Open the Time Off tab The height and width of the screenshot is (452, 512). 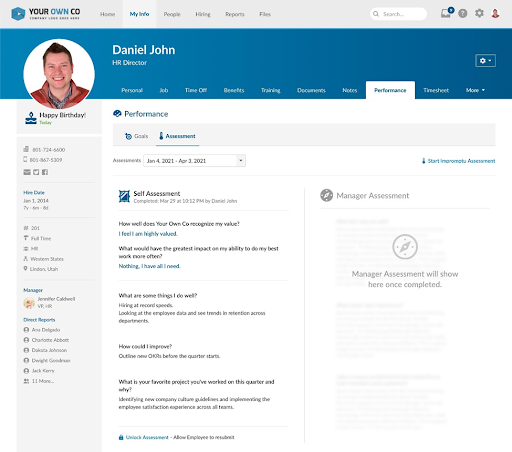[x=196, y=90]
